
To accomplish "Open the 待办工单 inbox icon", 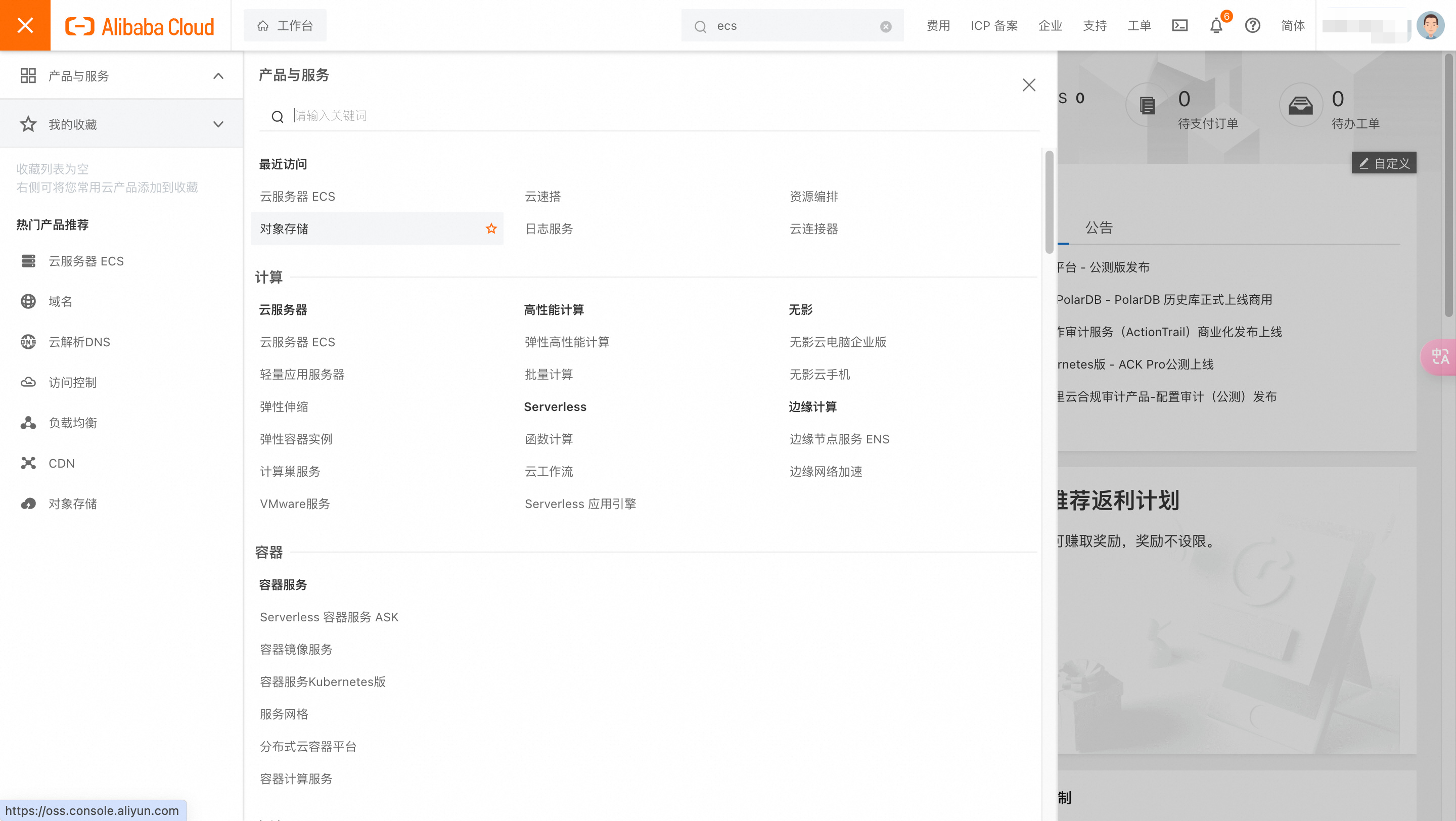I will coord(1301,105).
